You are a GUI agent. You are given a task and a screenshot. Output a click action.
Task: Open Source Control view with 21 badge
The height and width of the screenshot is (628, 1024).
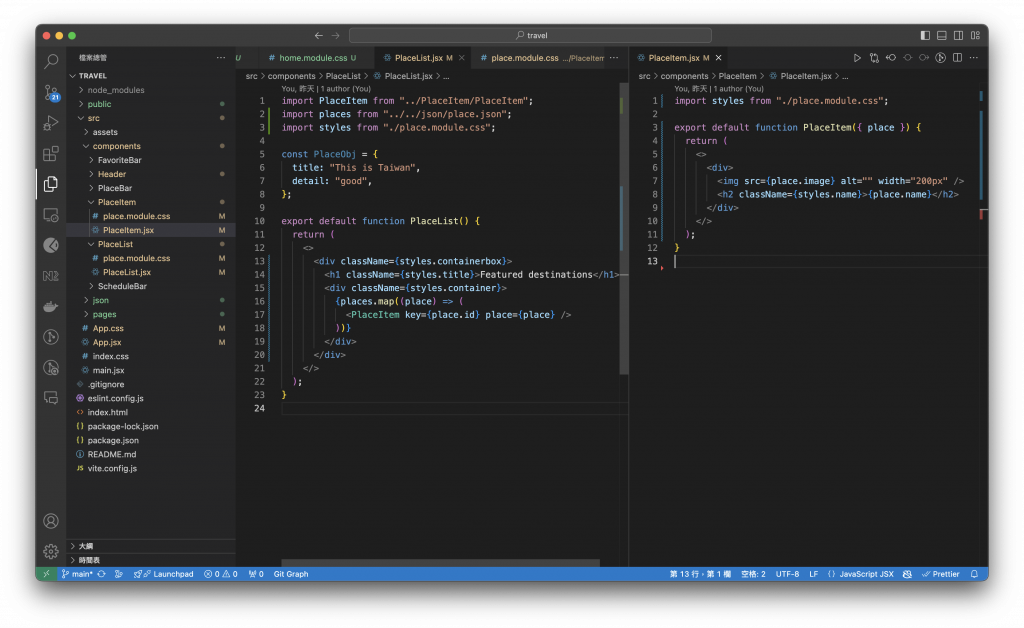51,93
